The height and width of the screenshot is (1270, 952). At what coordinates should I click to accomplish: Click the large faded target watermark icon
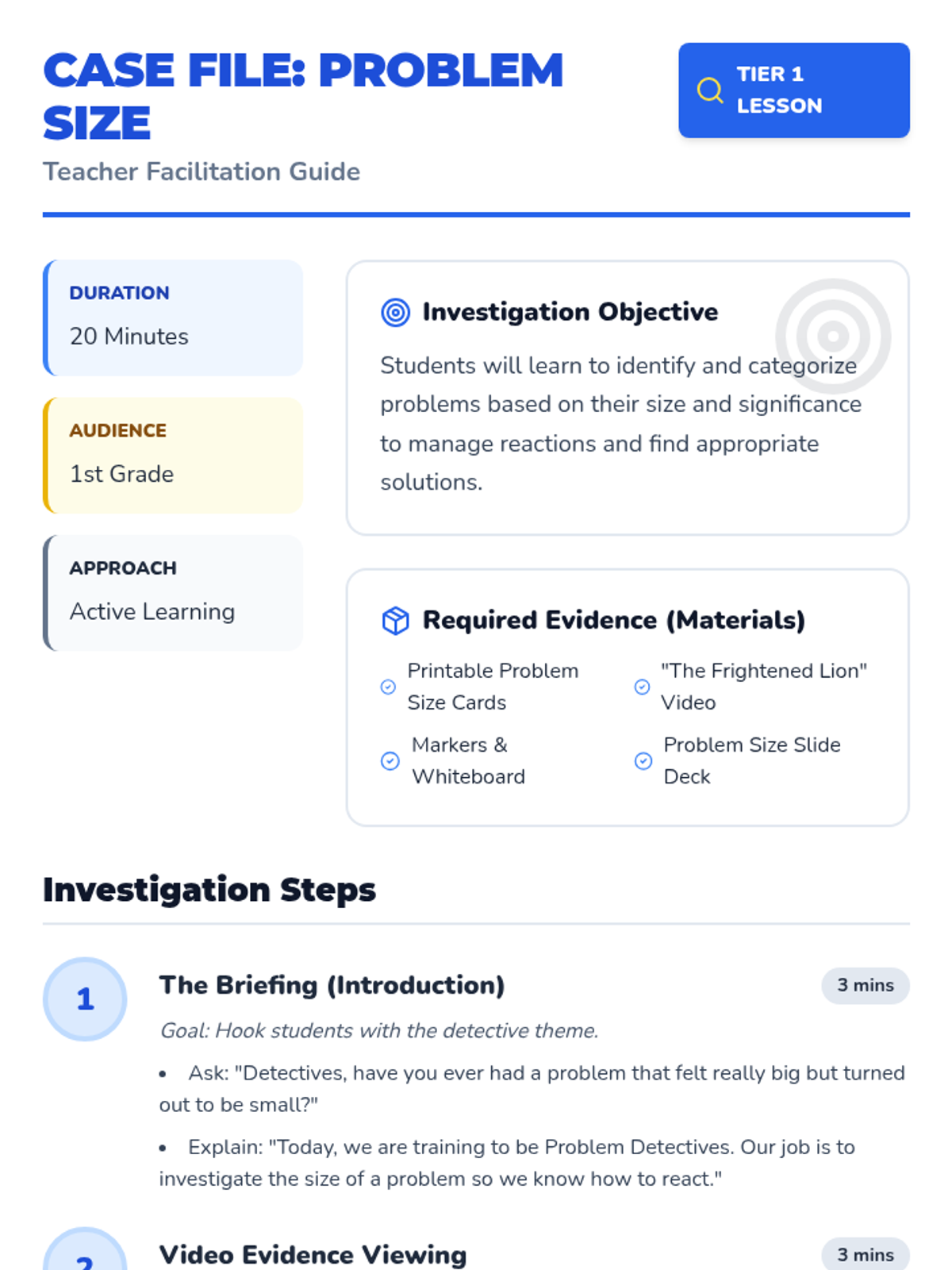pyautogui.click(x=832, y=337)
